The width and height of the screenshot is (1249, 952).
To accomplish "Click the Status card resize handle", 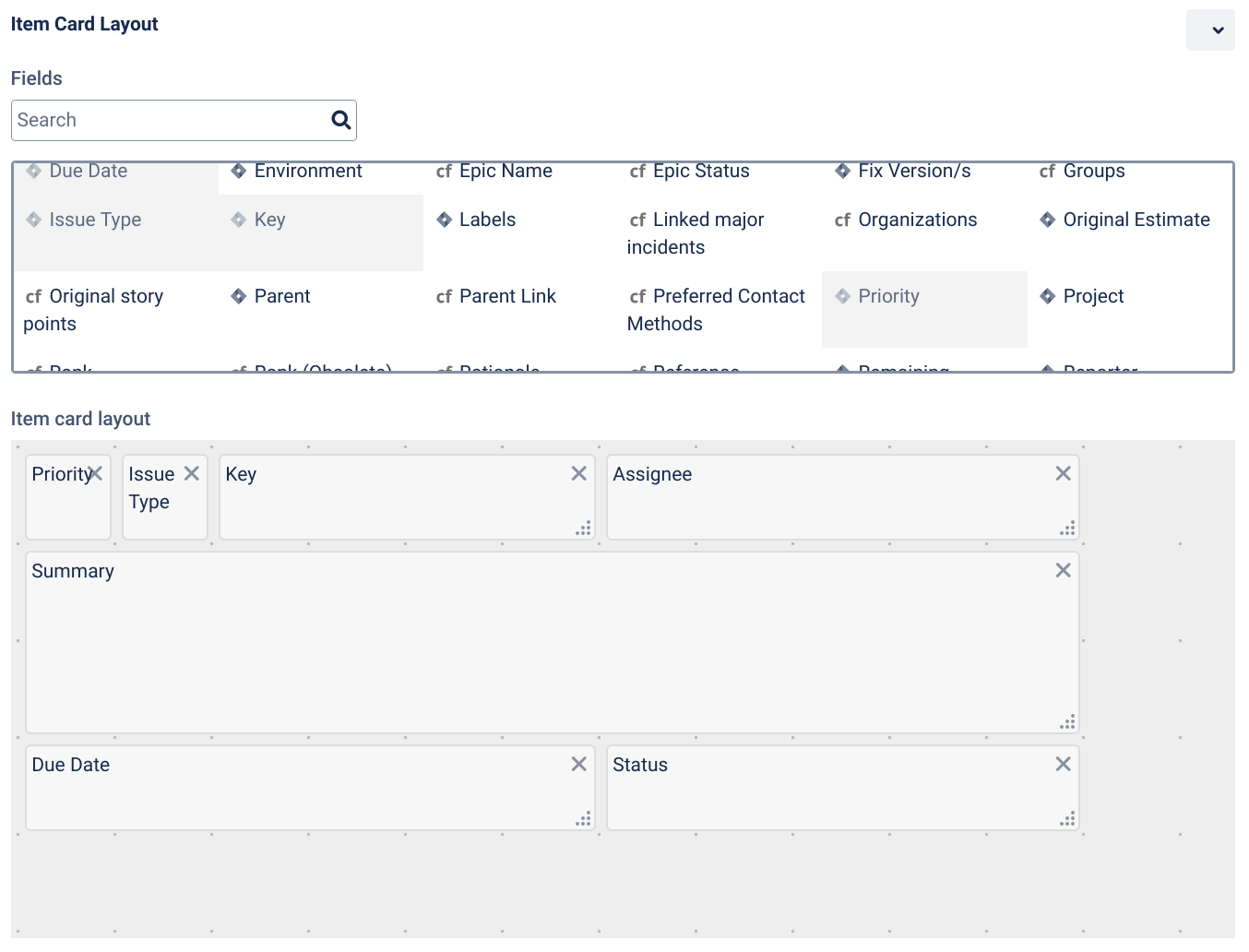I will [1068, 819].
